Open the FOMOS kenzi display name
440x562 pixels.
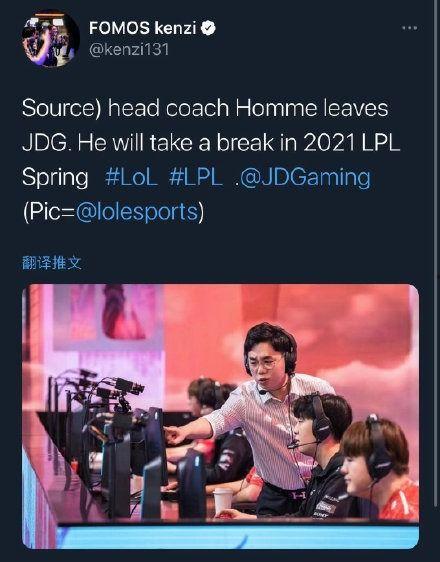[x=142, y=28]
